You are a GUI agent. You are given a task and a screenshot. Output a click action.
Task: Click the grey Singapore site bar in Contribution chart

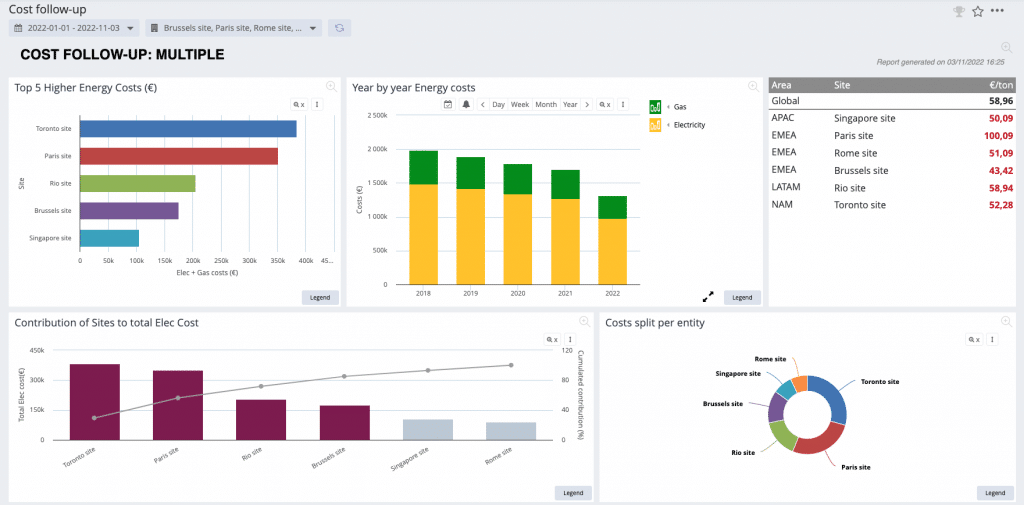point(428,429)
